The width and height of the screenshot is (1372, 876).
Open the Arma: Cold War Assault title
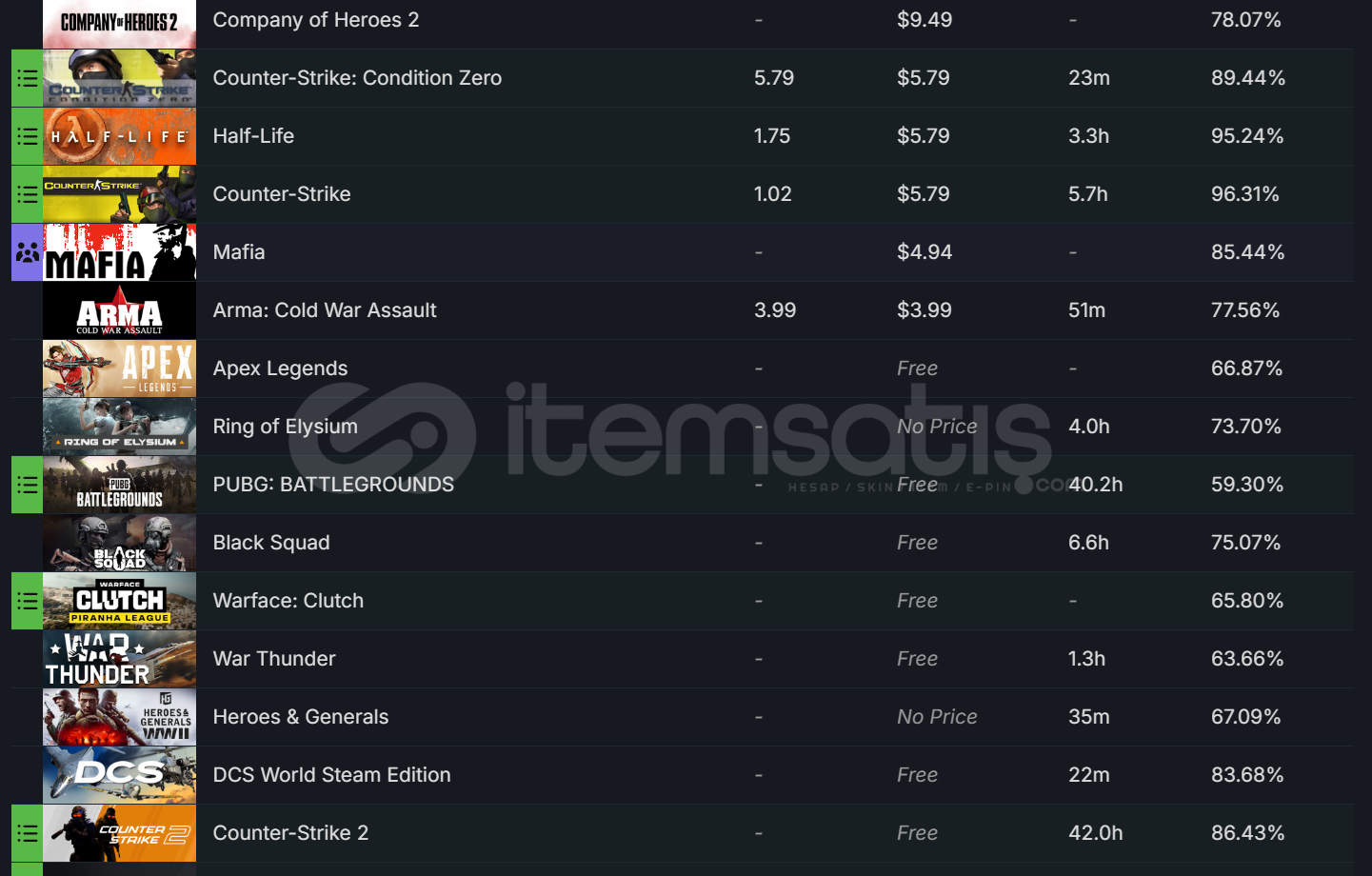[325, 310]
